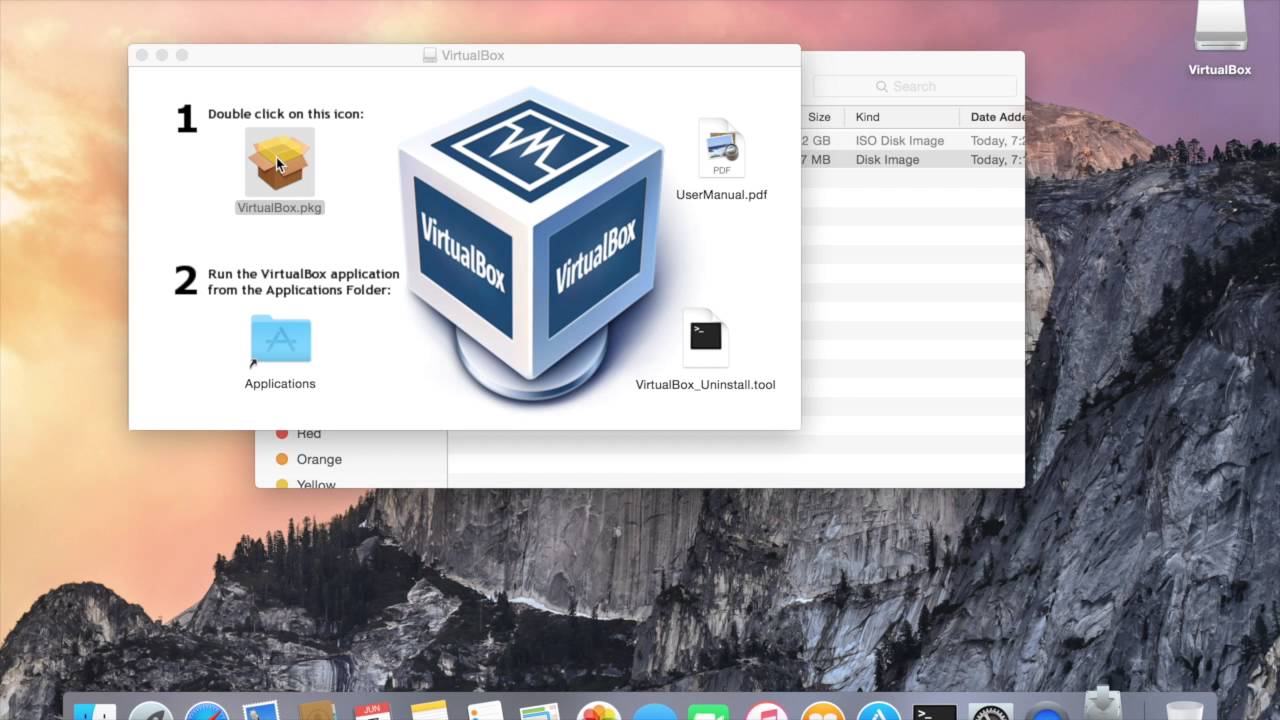Open Calendar showing JUN in the Dock

coord(372,712)
